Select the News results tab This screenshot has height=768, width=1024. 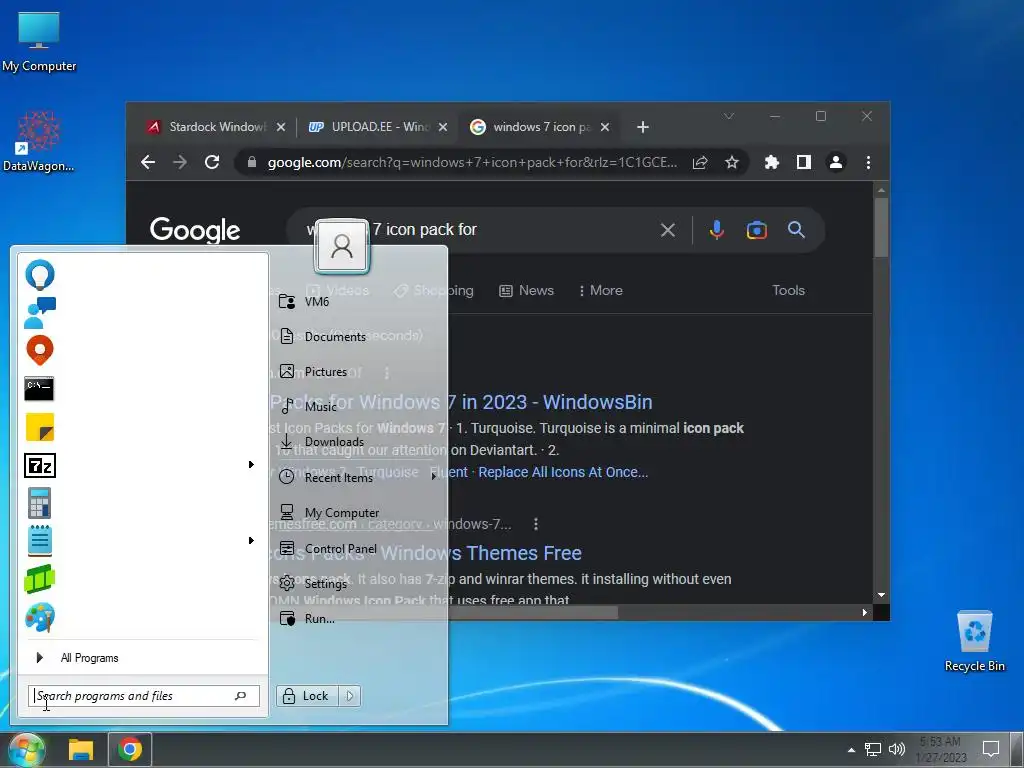coord(526,291)
